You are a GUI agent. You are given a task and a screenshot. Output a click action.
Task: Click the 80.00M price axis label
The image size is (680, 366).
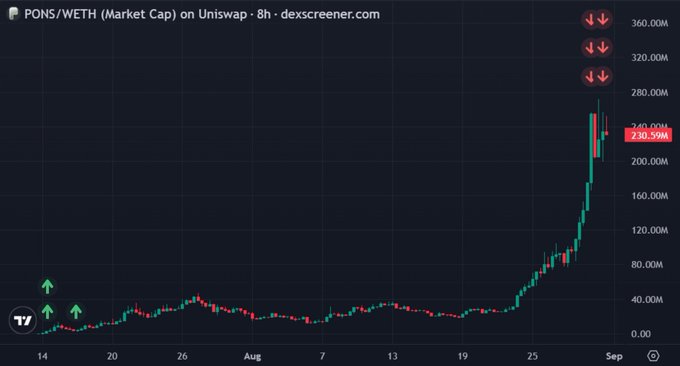[647, 265]
